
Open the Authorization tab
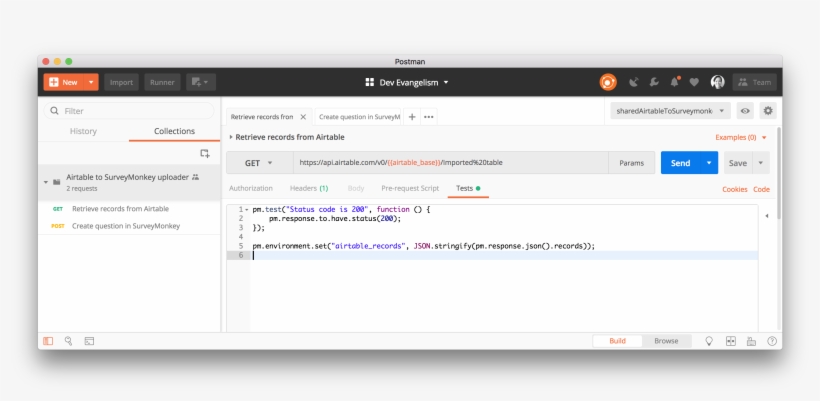[250, 188]
